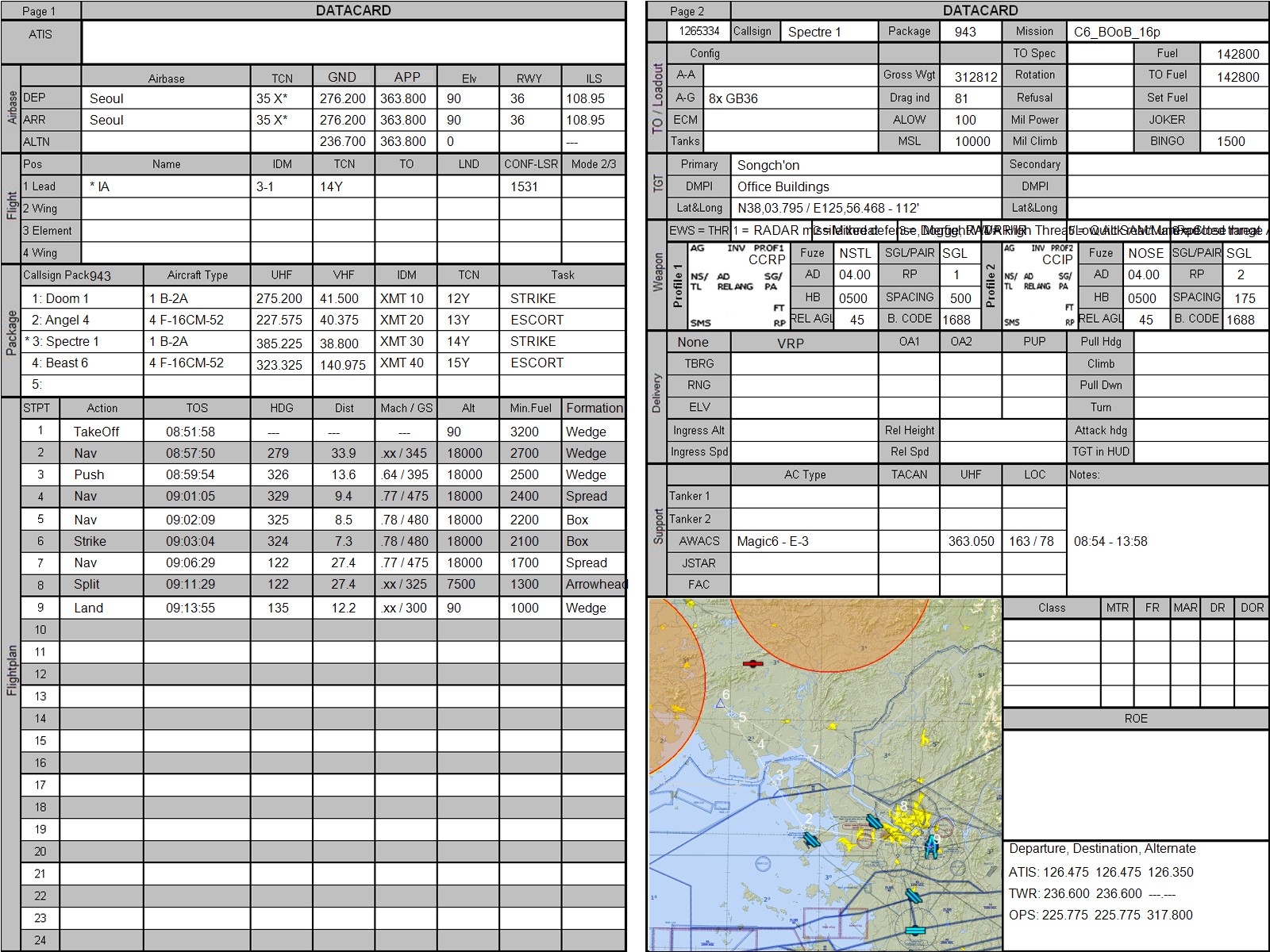1270x952 pixels.
Task: Open the Page 1 header label
Action: pyautogui.click(x=40, y=11)
